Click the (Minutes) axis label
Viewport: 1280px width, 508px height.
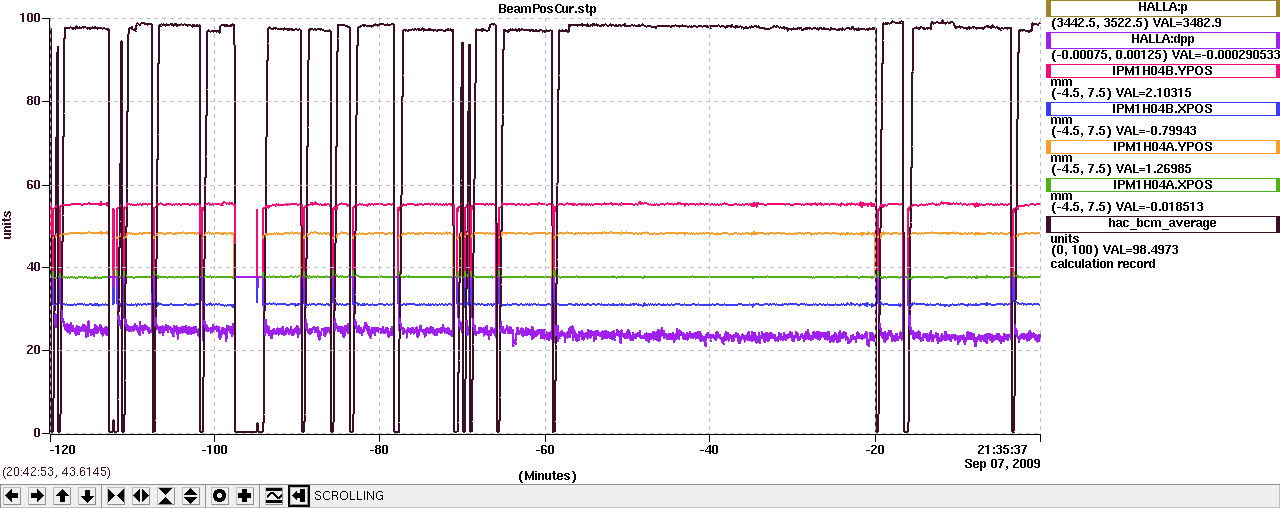547,476
